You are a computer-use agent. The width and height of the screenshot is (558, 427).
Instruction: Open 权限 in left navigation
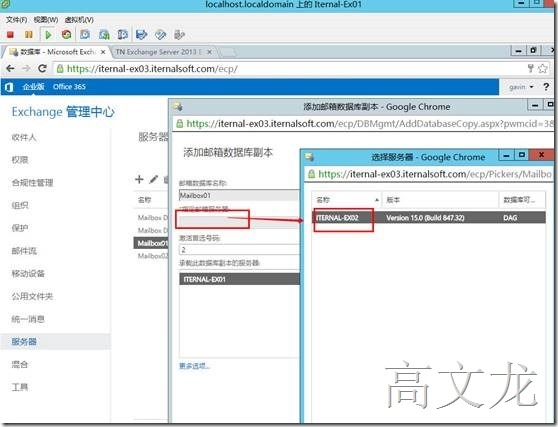point(20,160)
